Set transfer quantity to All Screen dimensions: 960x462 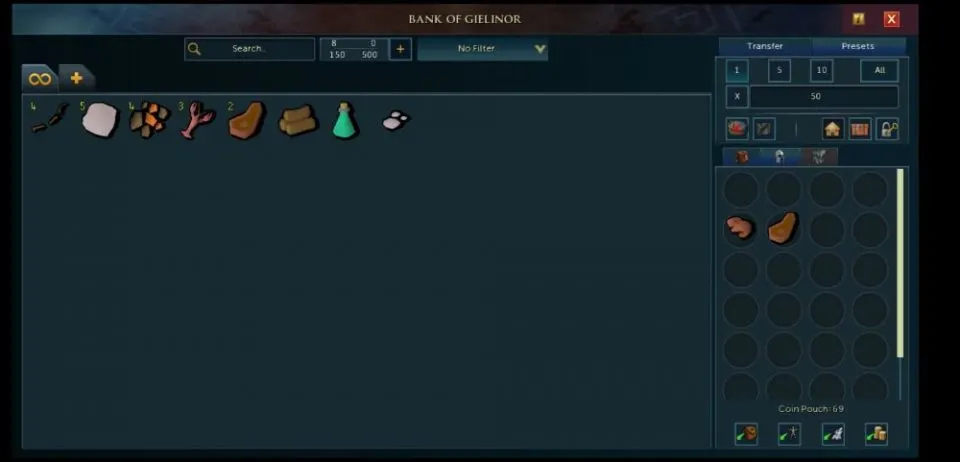pos(879,70)
